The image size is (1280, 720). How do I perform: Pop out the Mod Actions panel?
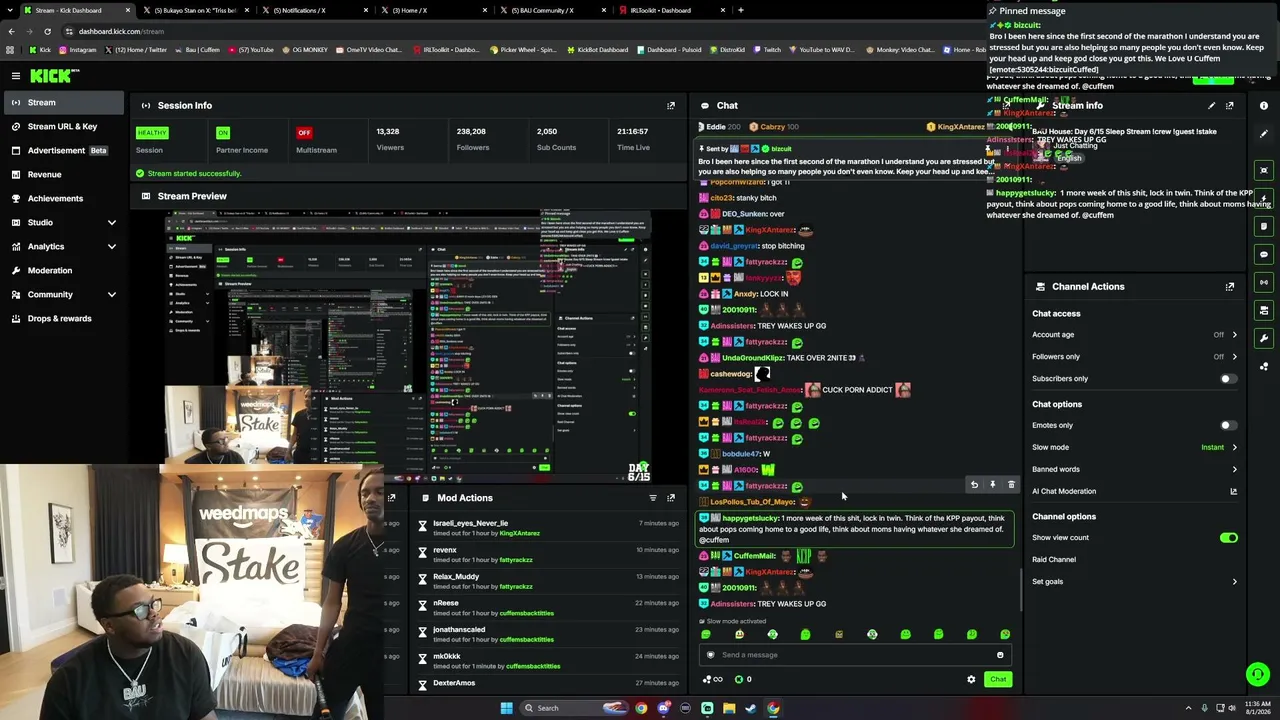(671, 498)
